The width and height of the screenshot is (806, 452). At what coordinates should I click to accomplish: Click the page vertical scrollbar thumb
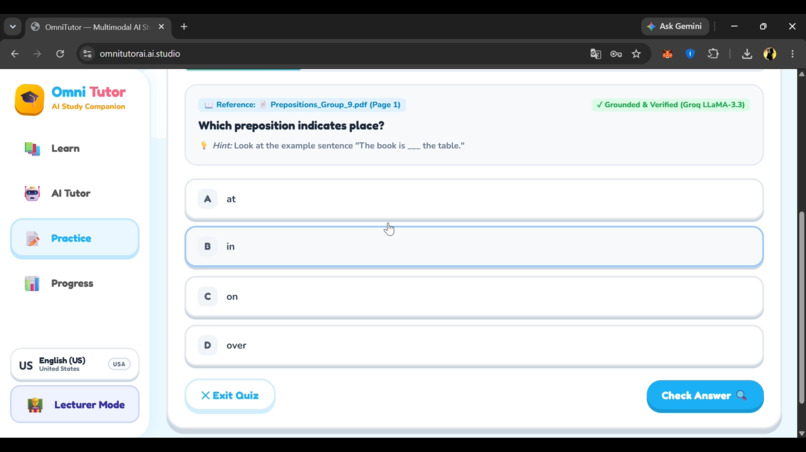[801, 307]
